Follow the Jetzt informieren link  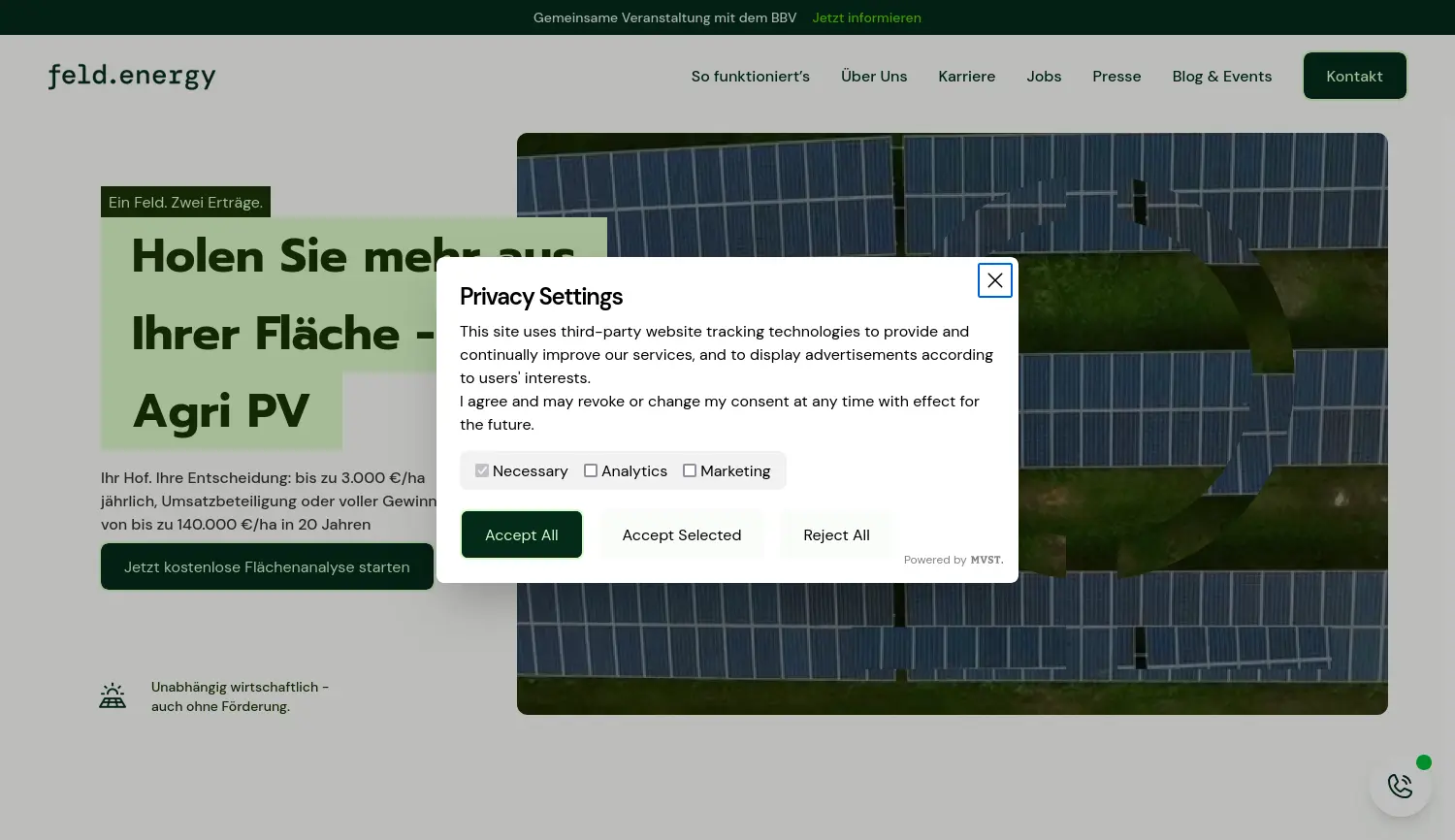[x=866, y=17]
